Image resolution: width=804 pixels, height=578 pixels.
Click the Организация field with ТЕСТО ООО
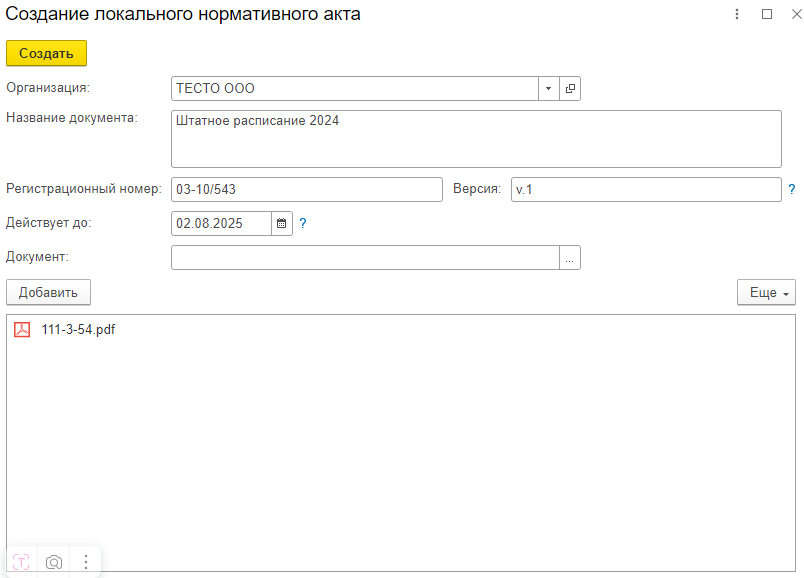355,89
